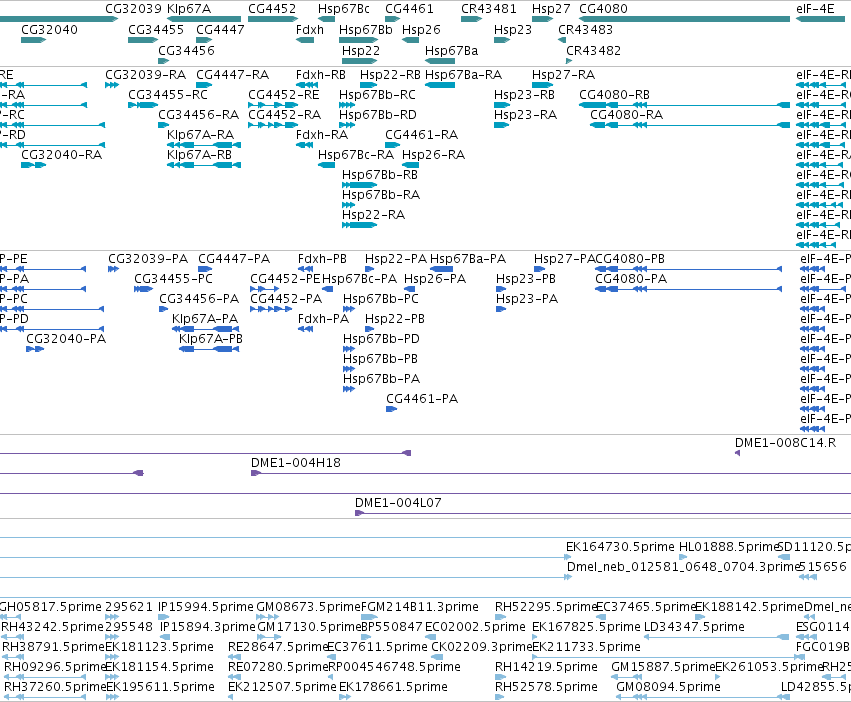Select the CG32039-PA protein label
The image size is (851, 702).
coord(148,258)
